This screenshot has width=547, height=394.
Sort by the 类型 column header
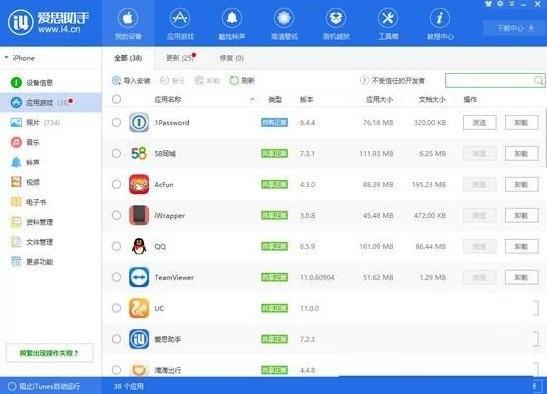[x=275, y=100]
